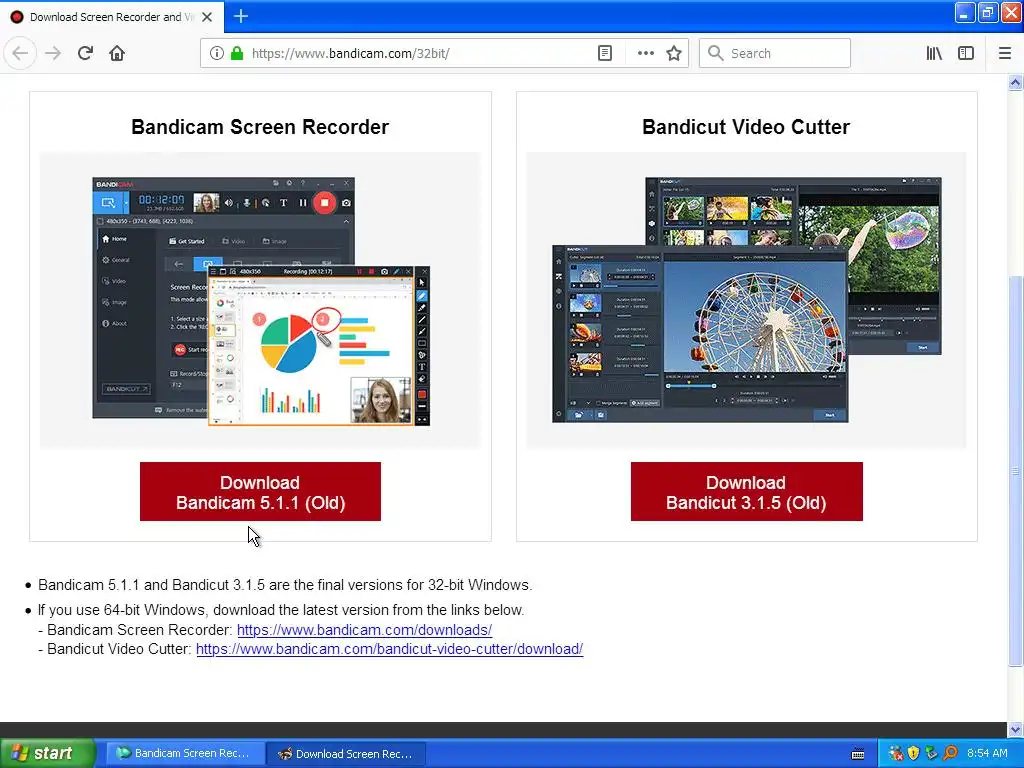1024x768 pixels.
Task: Click in the Search field
Action: point(775,53)
